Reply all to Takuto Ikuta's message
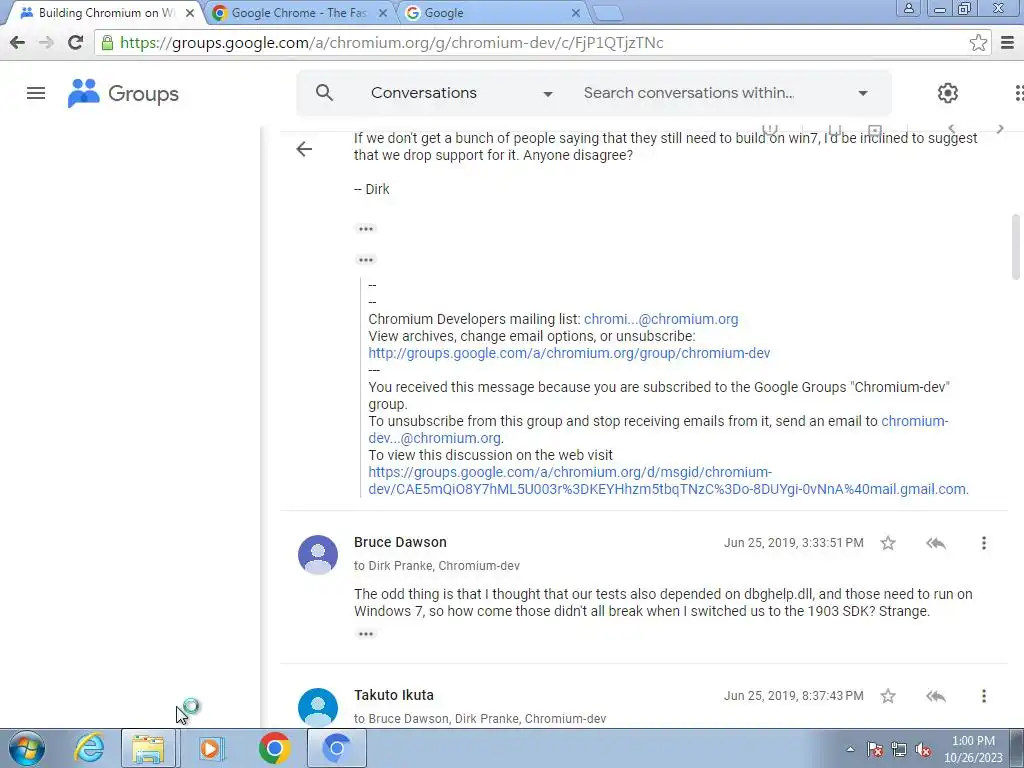1024x768 pixels. (936, 696)
